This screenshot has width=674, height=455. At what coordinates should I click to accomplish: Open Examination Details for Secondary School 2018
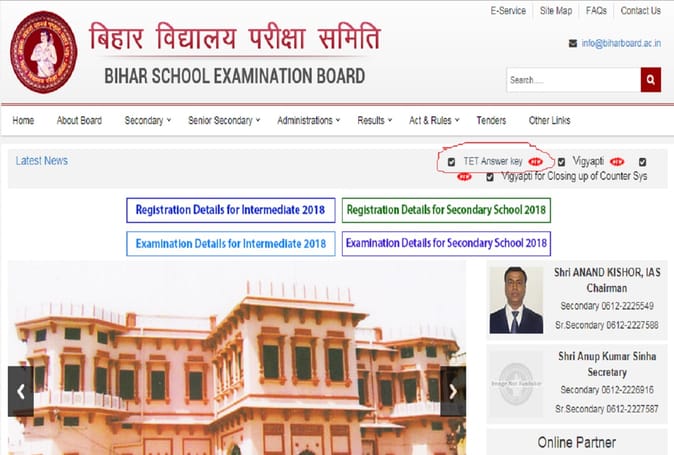(x=446, y=243)
